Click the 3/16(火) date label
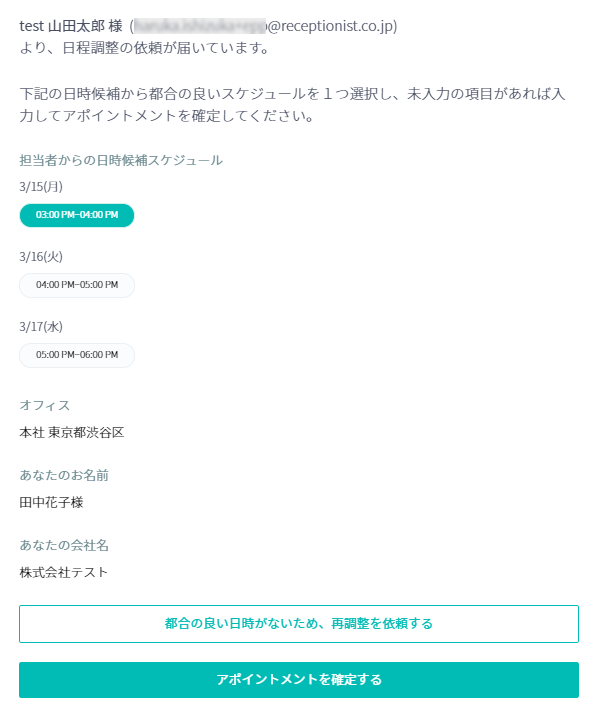 point(41,257)
